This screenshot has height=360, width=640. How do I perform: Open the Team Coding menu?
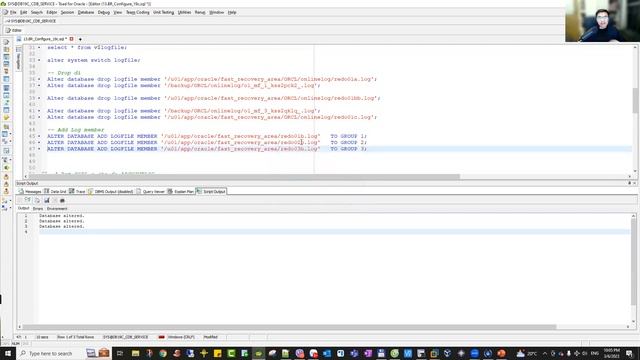point(138,13)
